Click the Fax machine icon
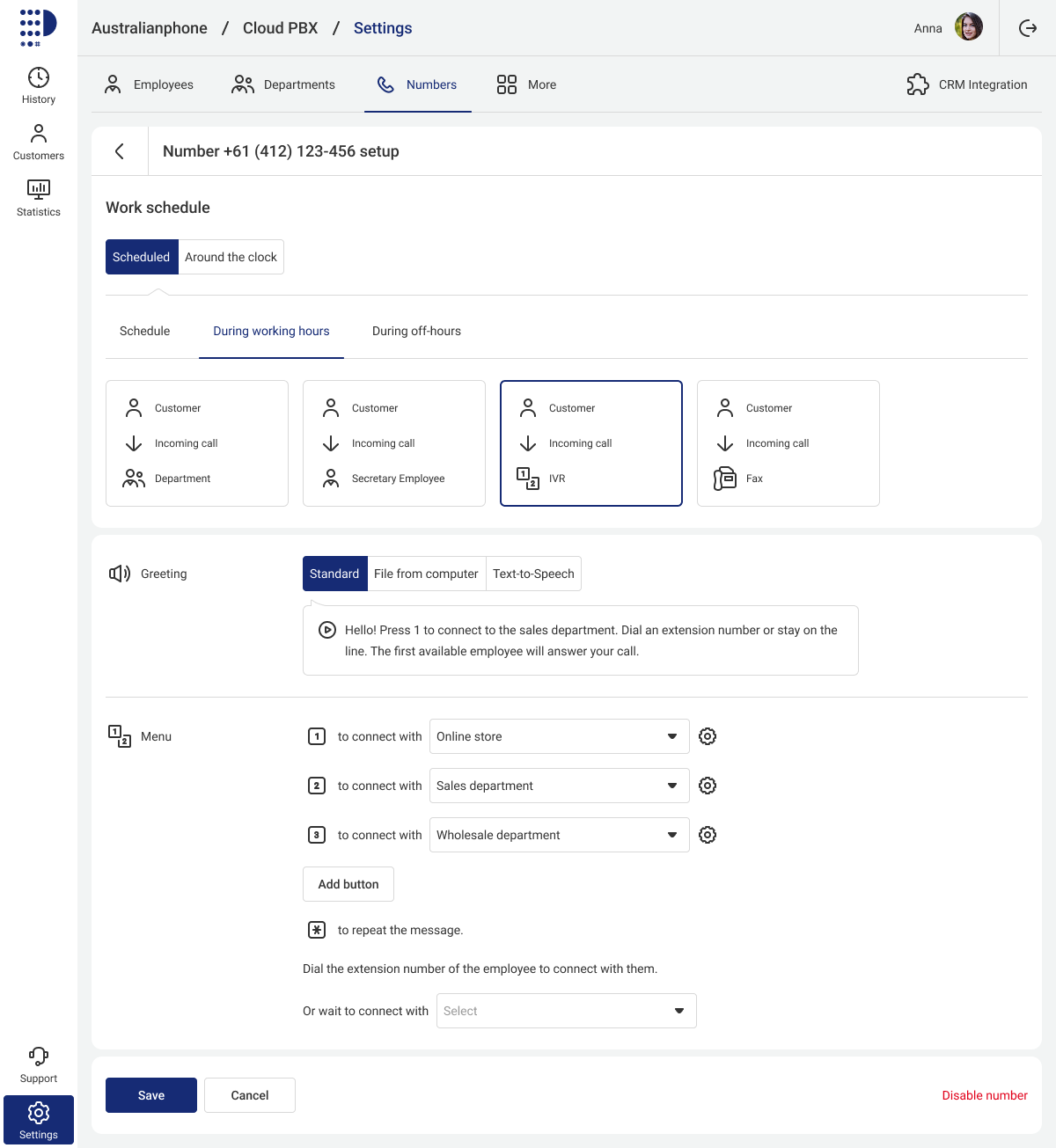Viewport: 1056px width, 1148px height. coord(725,479)
